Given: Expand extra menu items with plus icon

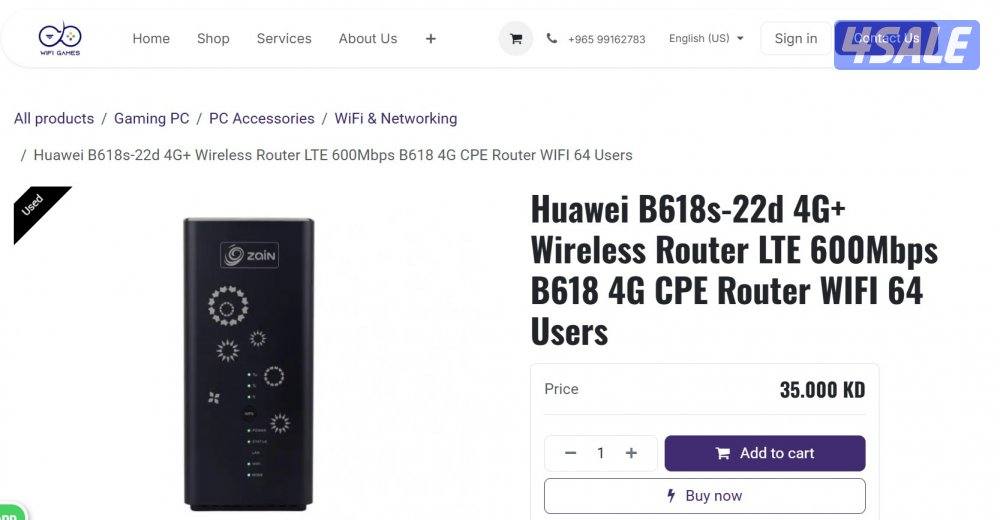Looking at the screenshot, I should [x=430, y=39].
